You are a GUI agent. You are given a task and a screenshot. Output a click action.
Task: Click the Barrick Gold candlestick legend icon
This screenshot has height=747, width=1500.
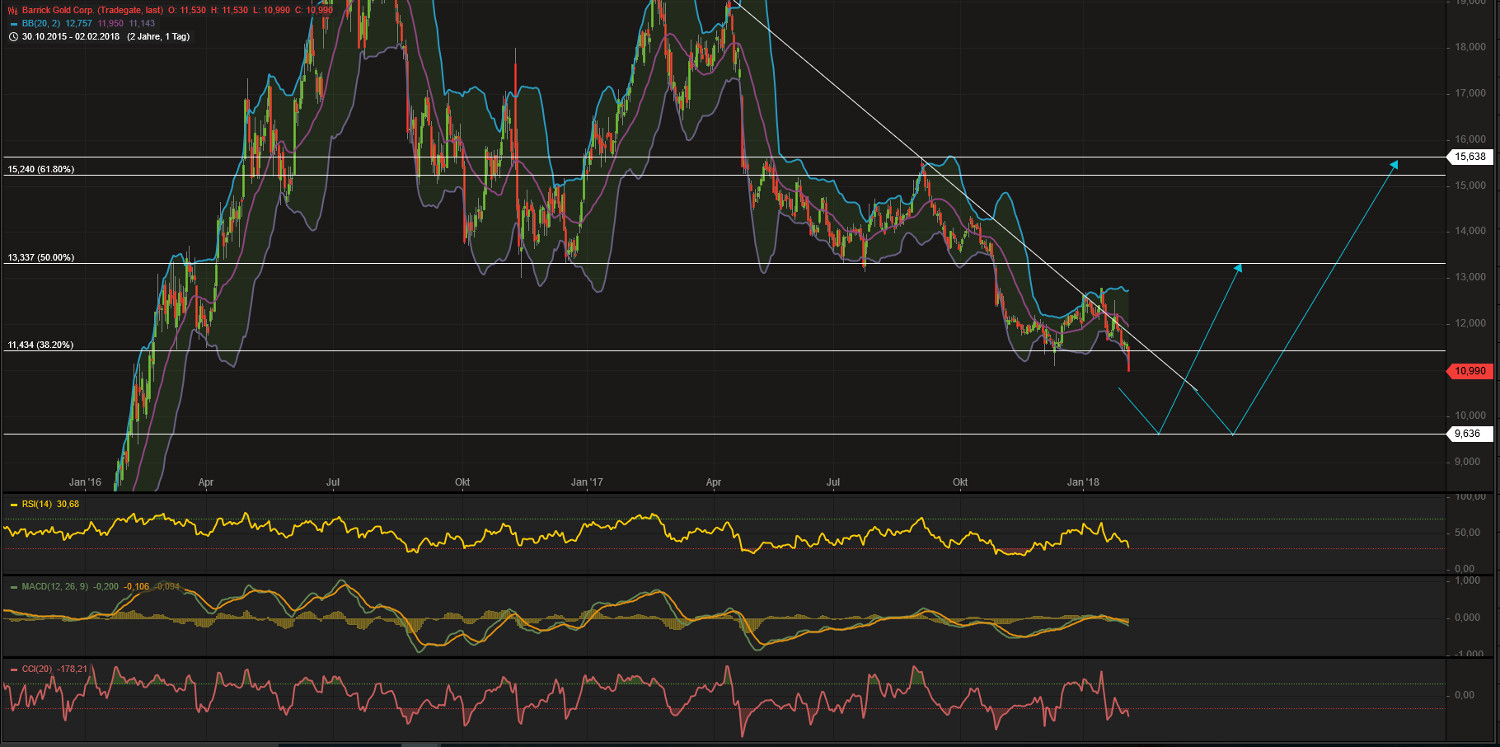pos(13,9)
